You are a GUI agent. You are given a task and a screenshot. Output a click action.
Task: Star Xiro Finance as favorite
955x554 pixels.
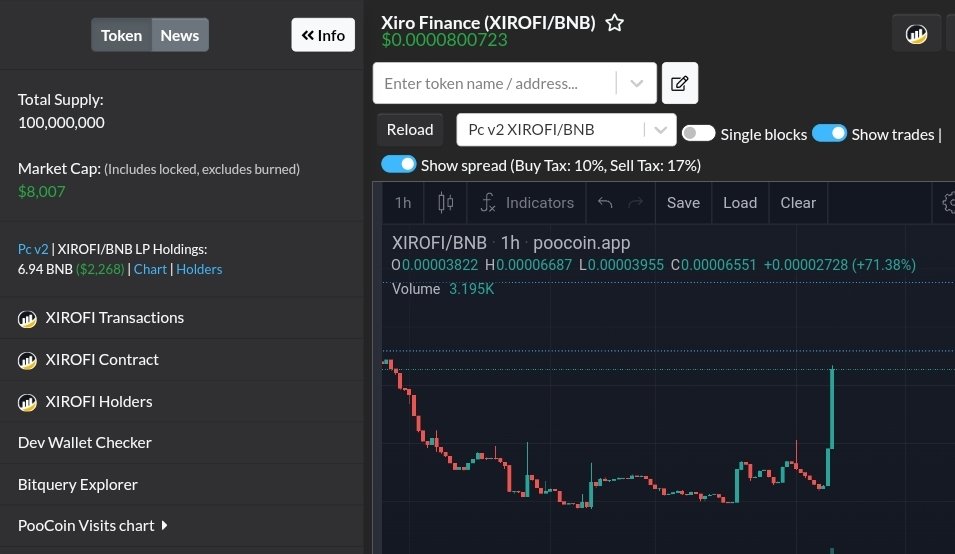[615, 23]
